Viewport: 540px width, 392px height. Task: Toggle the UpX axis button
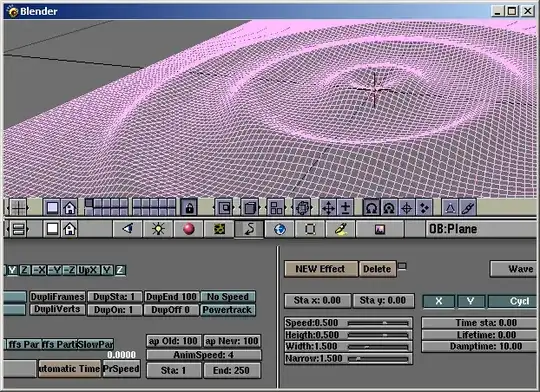(89, 270)
